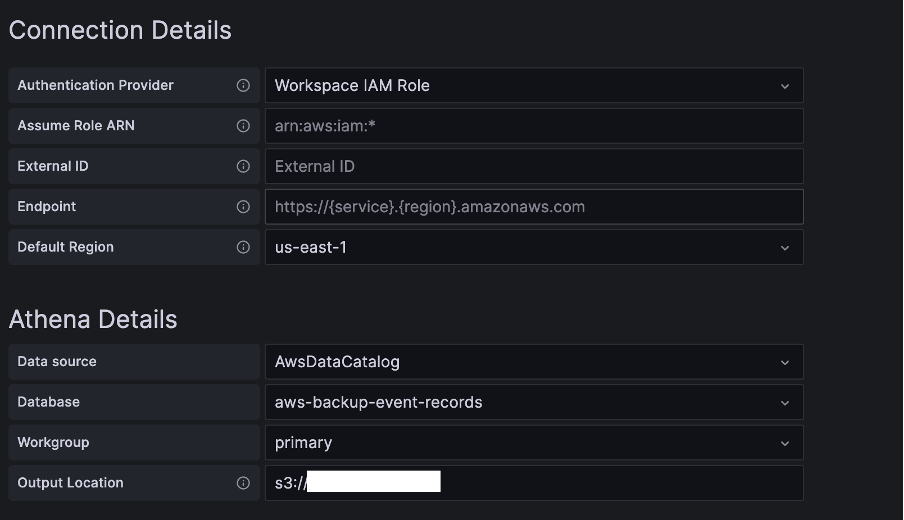Click the Athena Details section heading
Image resolution: width=904 pixels, height=520 pixels.
(93, 319)
